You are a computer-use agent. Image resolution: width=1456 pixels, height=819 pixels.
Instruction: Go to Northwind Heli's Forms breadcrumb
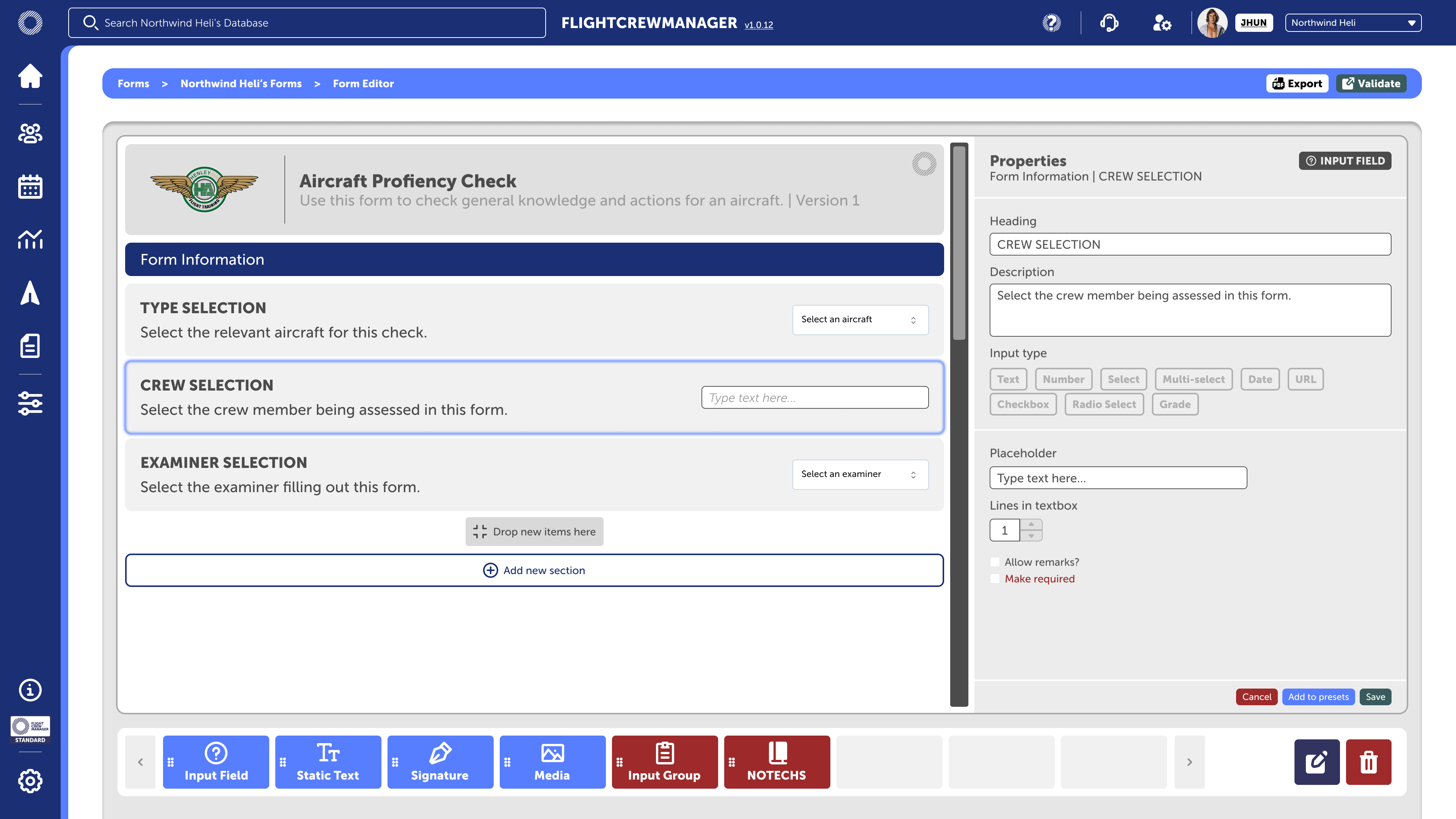pyautogui.click(x=241, y=84)
